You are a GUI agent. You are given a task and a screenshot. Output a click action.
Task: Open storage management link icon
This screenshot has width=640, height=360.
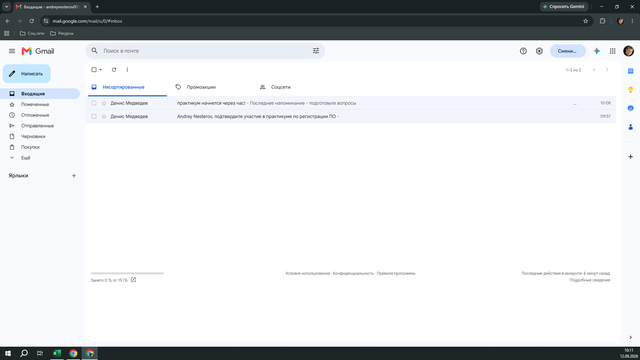[x=133, y=280]
